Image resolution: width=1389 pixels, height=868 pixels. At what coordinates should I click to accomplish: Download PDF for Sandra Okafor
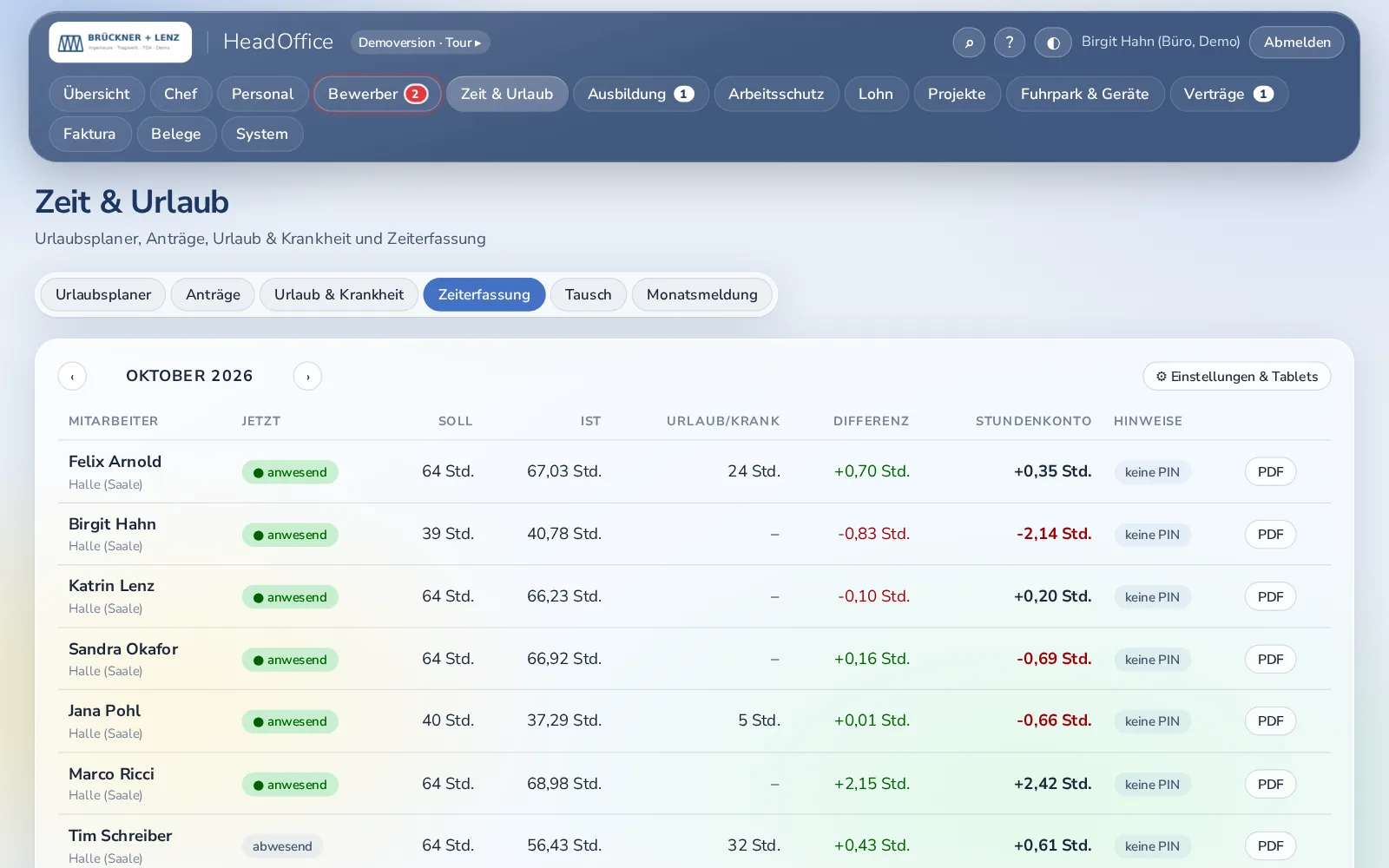1270,660
